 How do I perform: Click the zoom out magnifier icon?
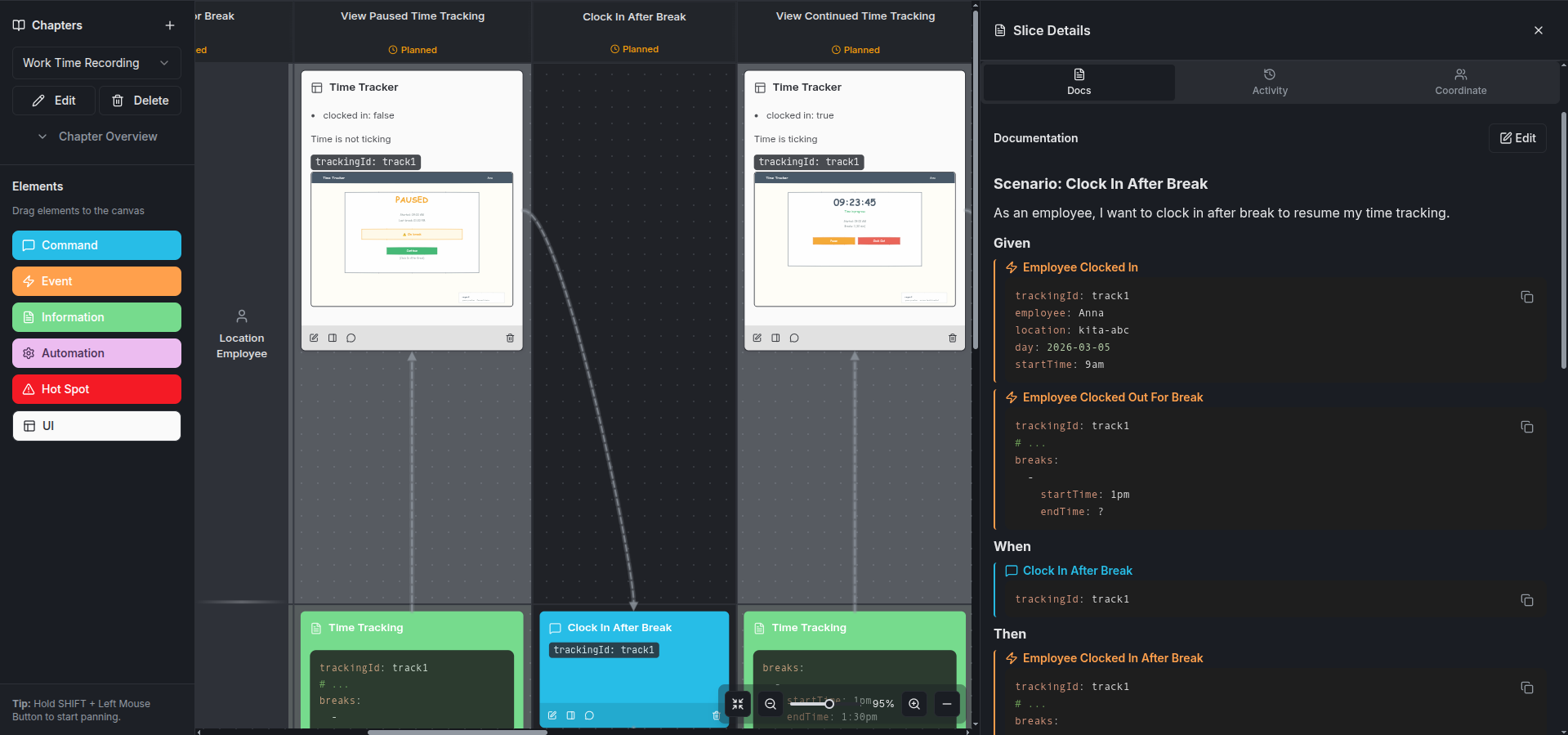[x=771, y=704]
